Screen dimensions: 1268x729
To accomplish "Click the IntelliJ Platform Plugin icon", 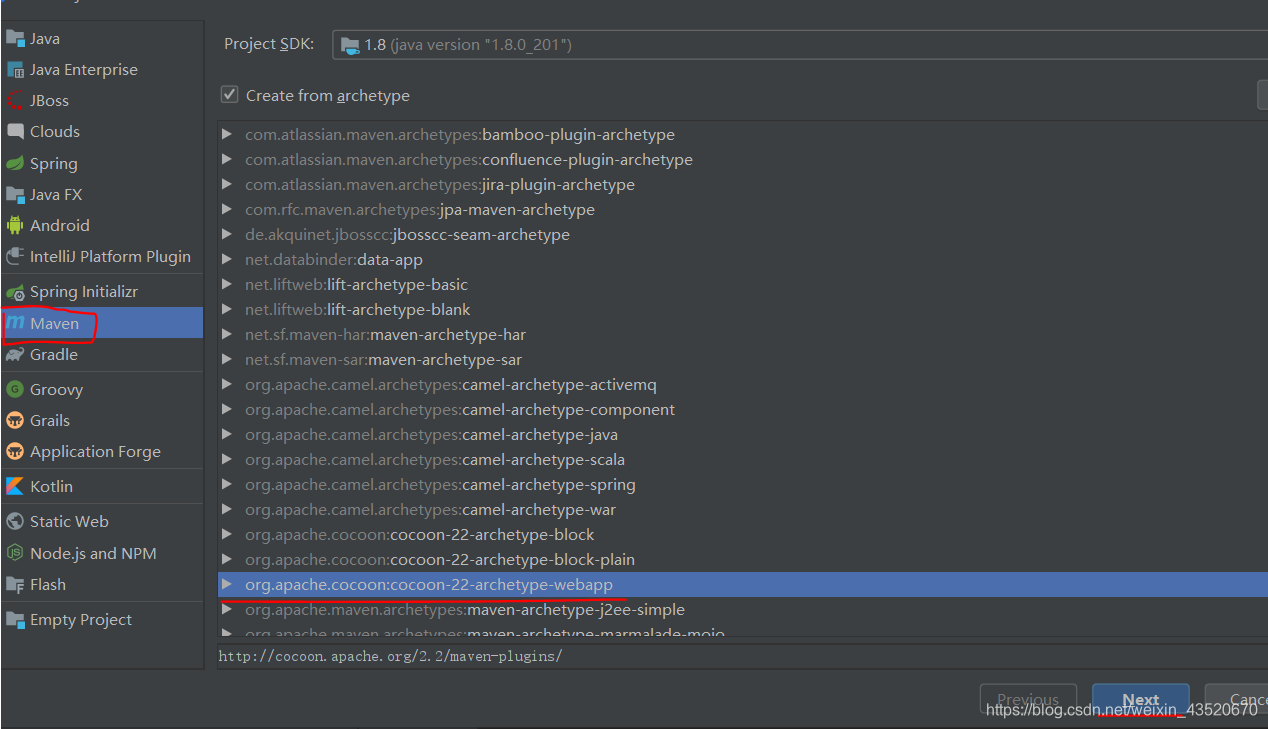I will pos(15,257).
